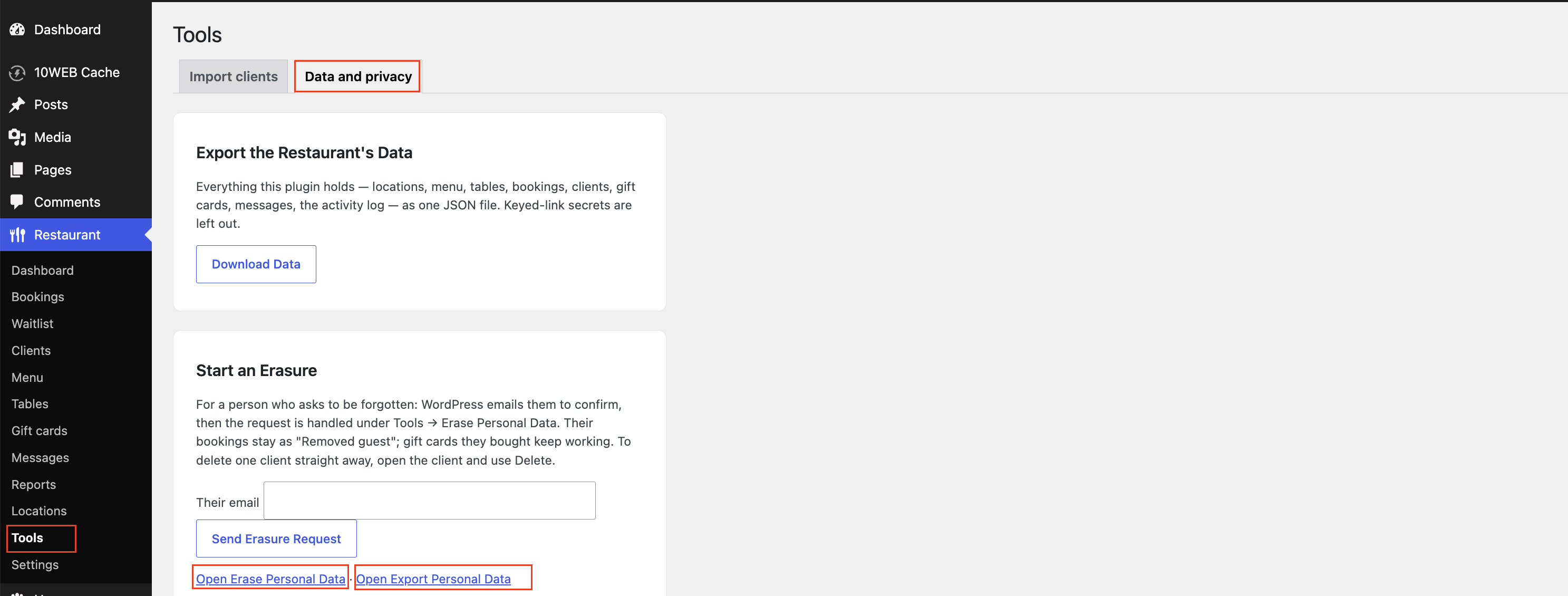This screenshot has width=1568, height=596.
Task: Open Comments menu item
Action: 67,202
